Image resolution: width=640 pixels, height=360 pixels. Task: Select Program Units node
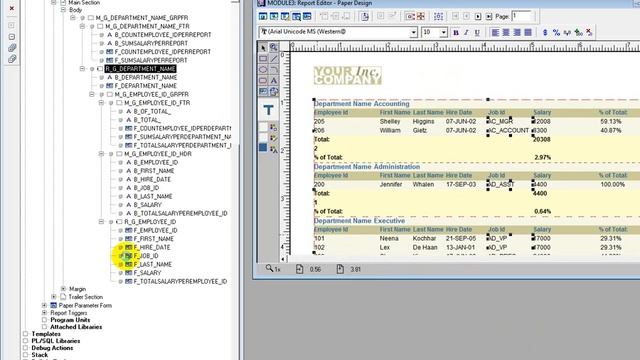pos(70,320)
